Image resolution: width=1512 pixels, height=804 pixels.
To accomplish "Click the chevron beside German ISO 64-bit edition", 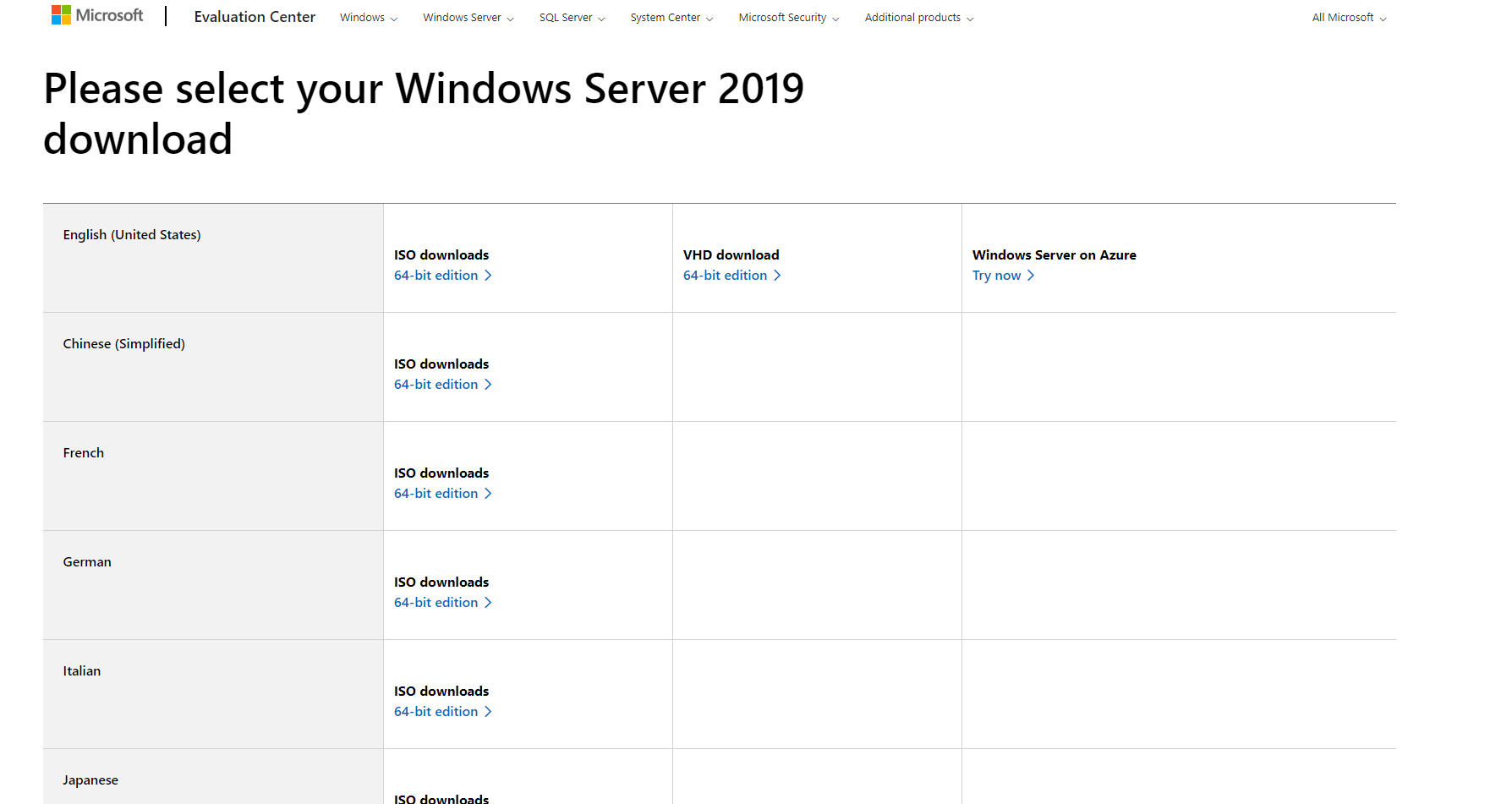I will click(489, 602).
